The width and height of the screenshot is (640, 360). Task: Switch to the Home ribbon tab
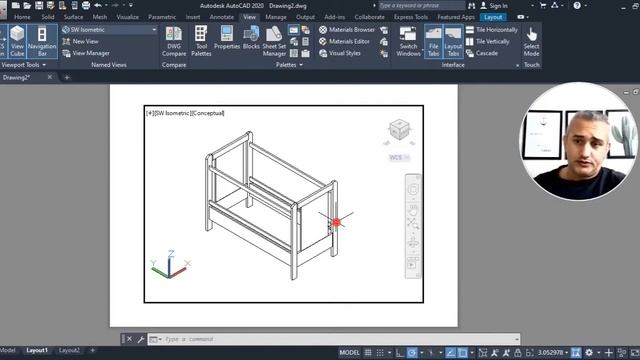(22, 17)
